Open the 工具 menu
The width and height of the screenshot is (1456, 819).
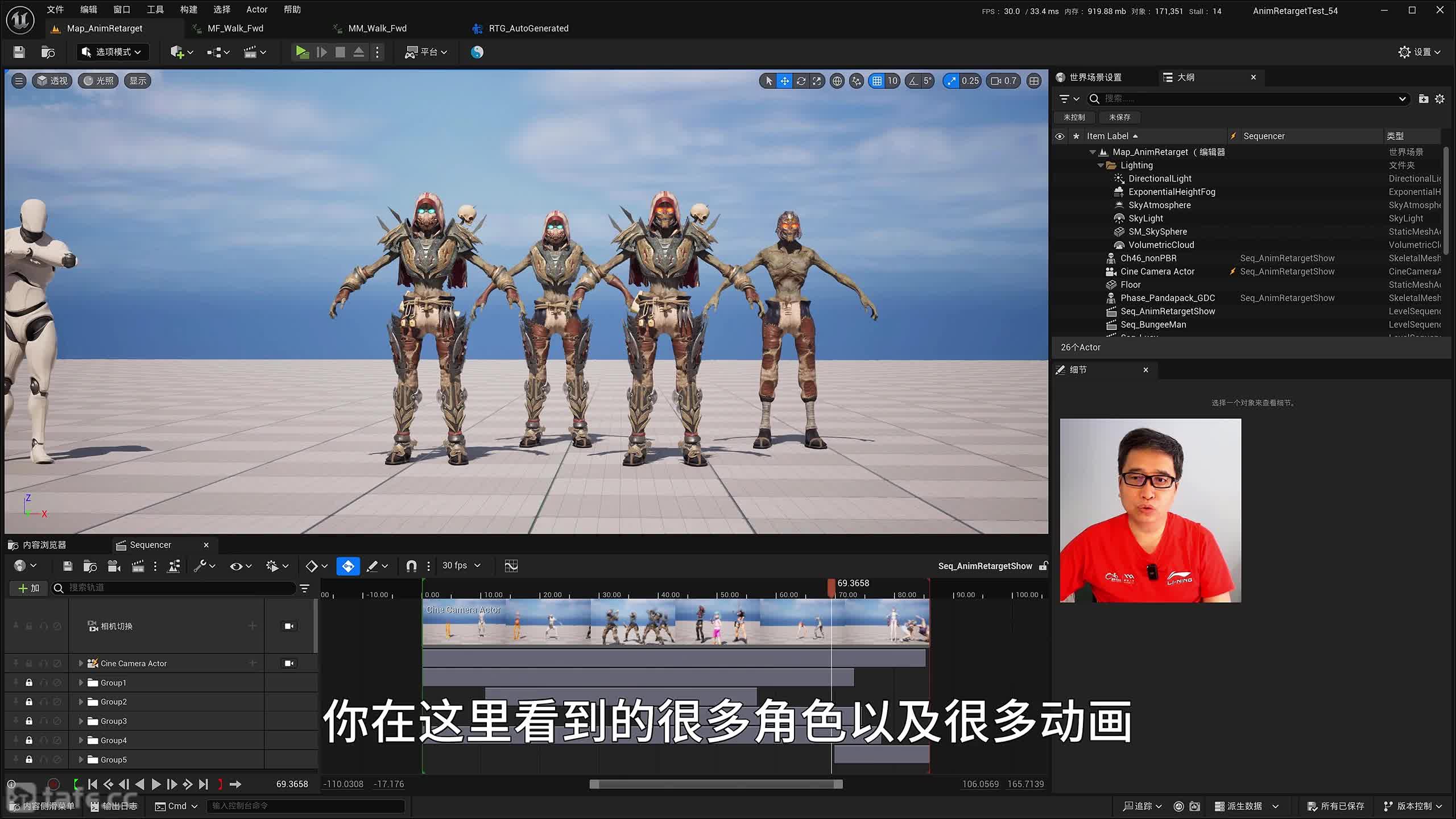[x=155, y=10]
